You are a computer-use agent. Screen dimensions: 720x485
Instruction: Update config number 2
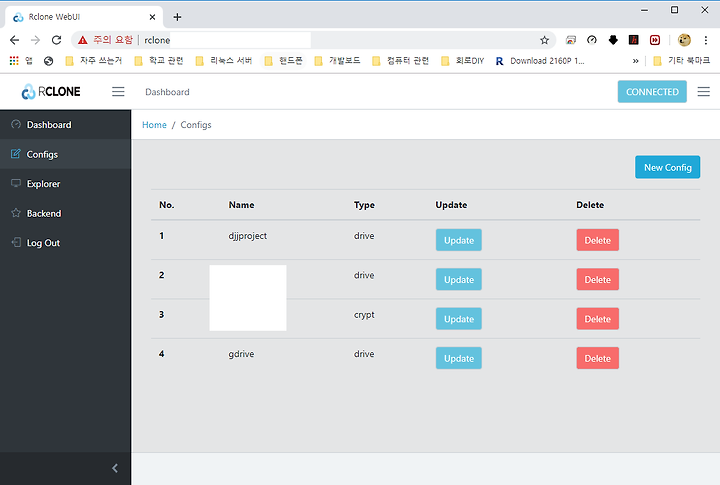point(459,279)
